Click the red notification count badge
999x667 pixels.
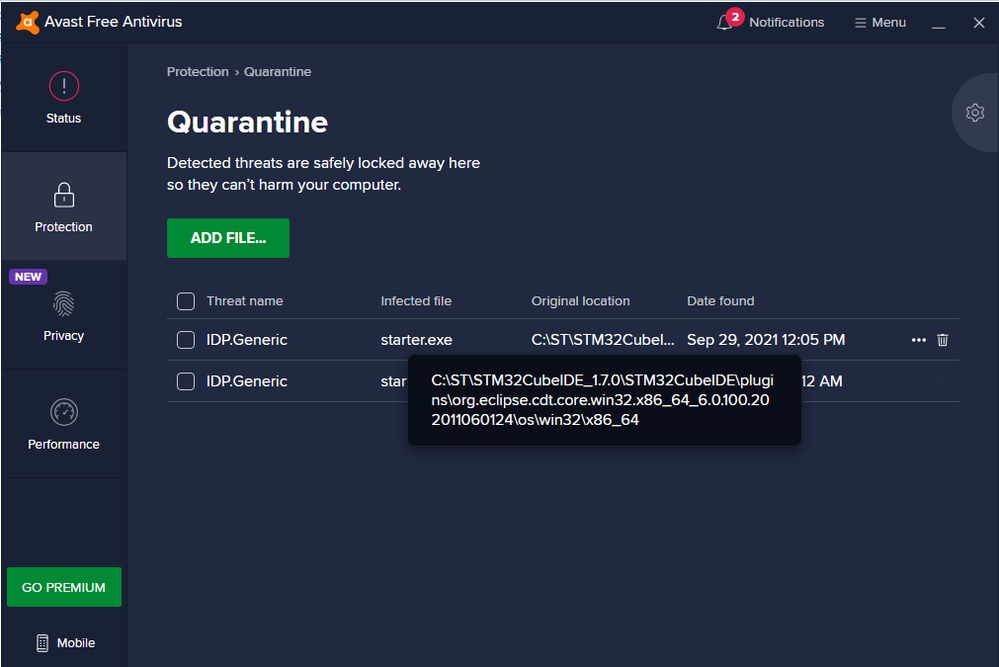[x=735, y=17]
